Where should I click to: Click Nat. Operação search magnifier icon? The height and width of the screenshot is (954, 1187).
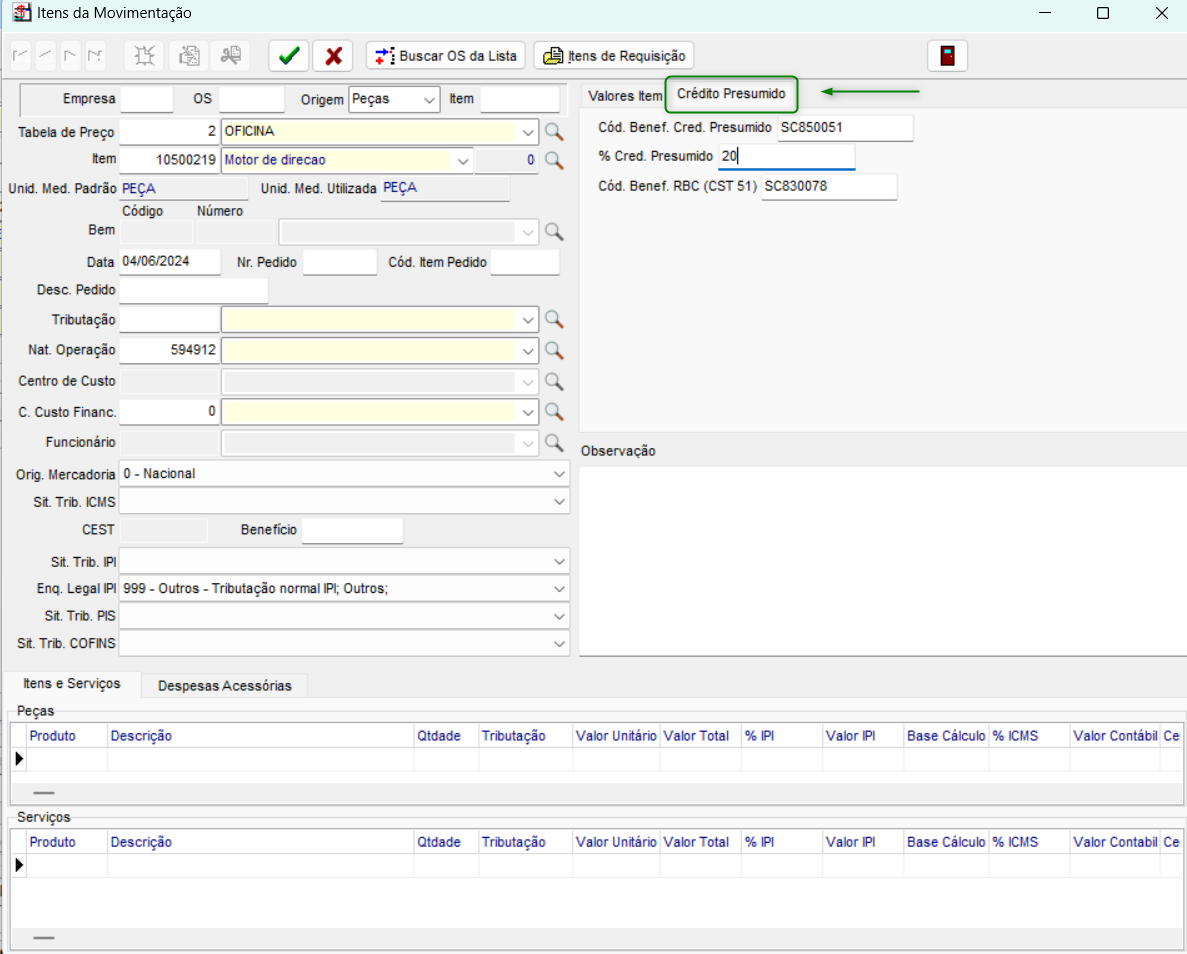[554, 351]
